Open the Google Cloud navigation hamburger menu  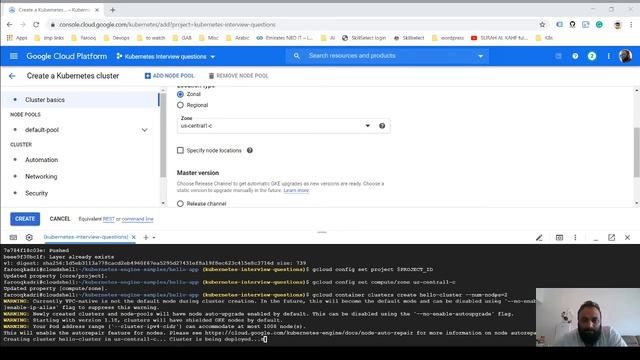[13, 56]
